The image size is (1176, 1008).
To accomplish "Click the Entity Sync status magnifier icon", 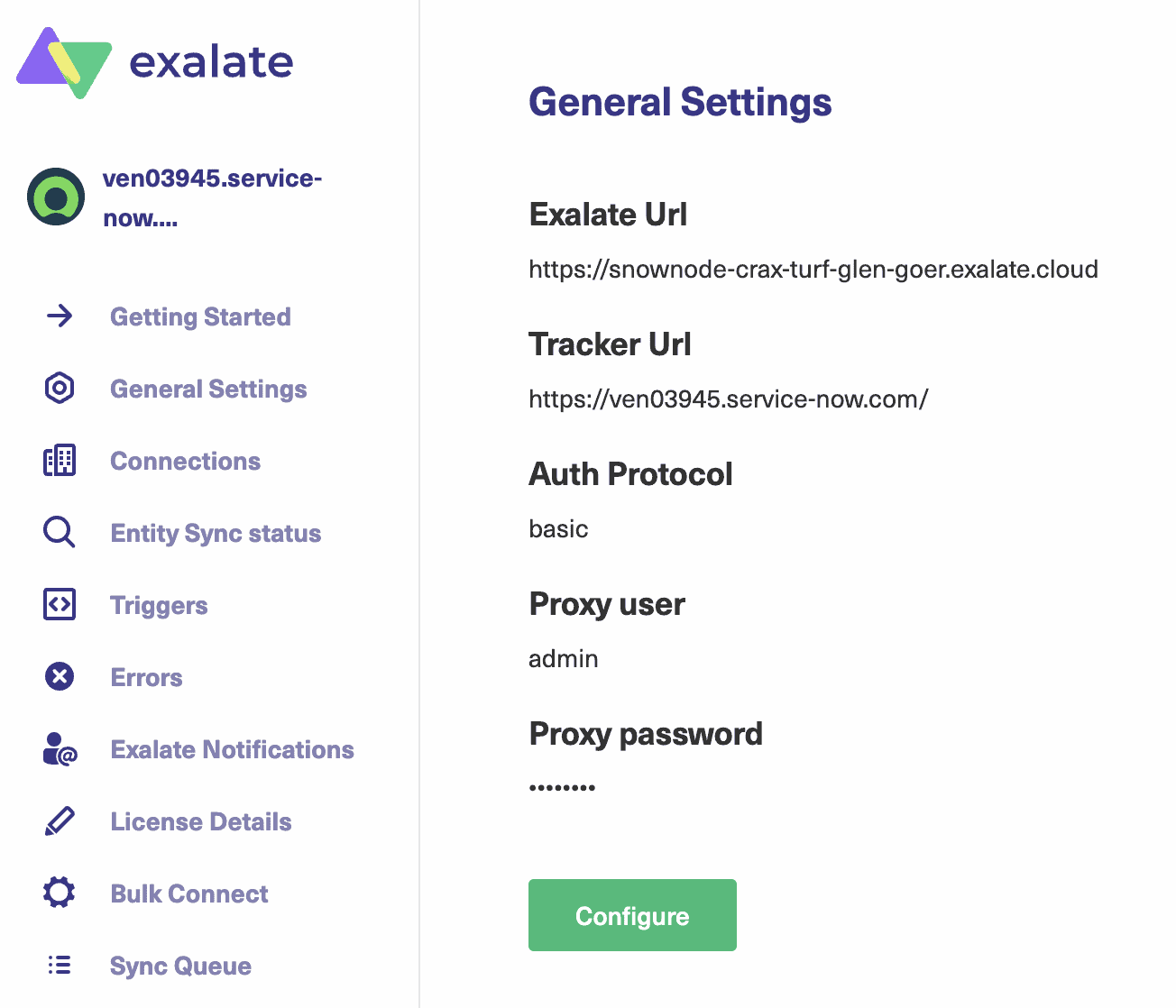I will 59,532.
